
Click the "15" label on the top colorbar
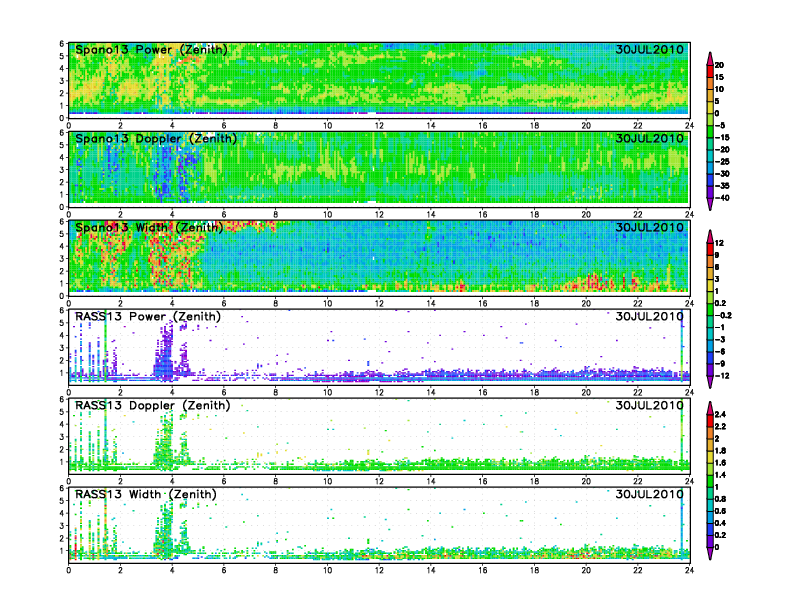719,77
